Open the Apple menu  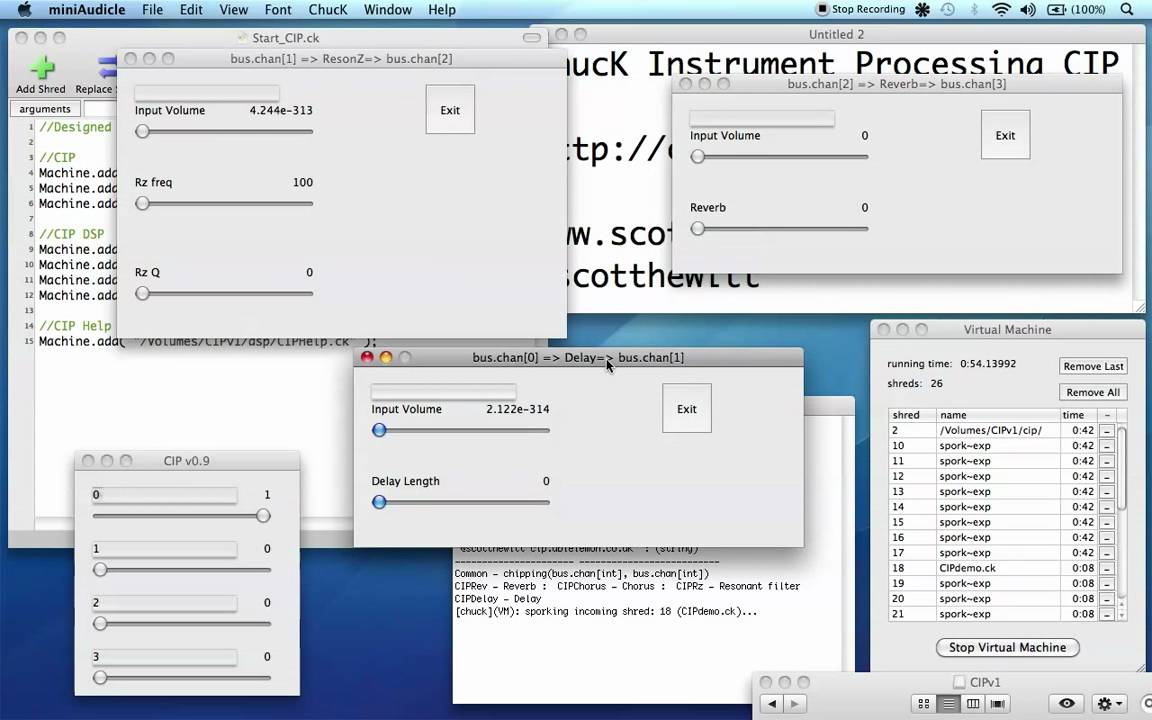pyautogui.click(x=24, y=10)
